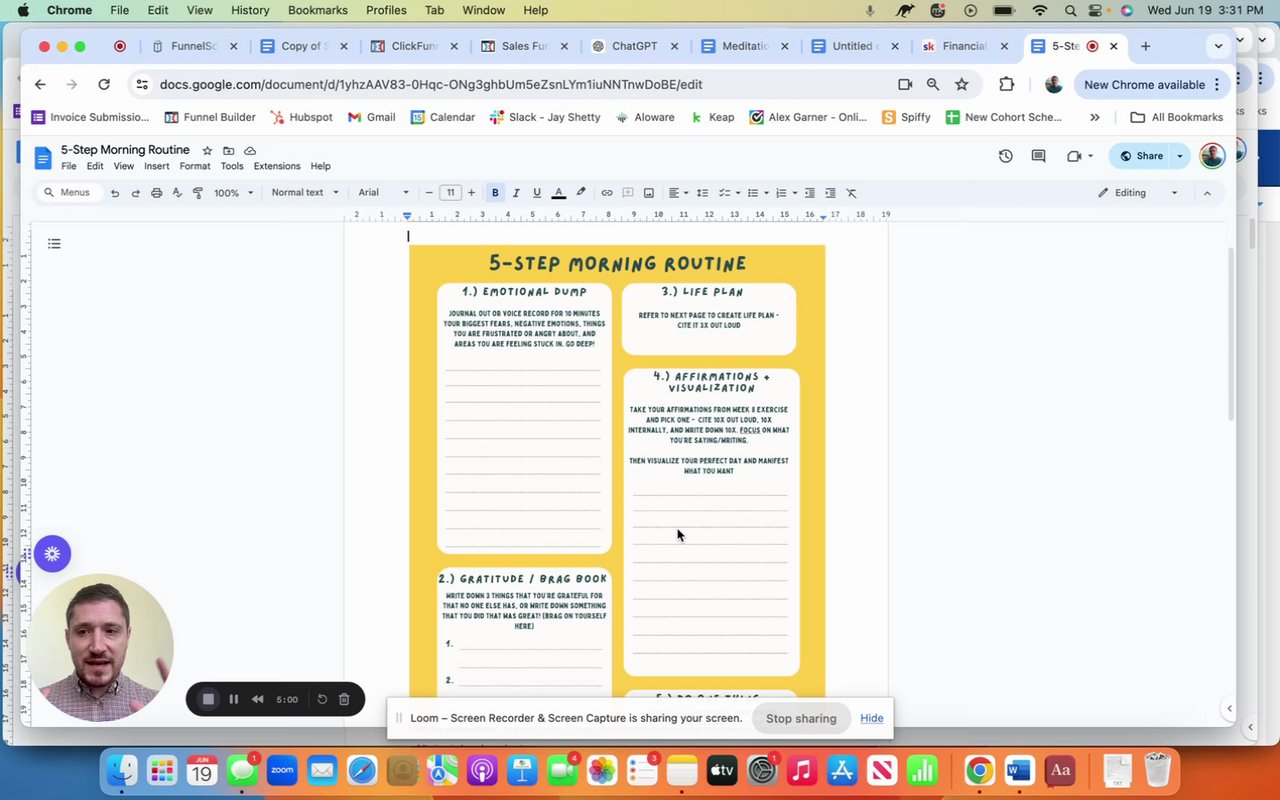Stop the Loom recording
The image size is (1280, 800).
point(208,699)
